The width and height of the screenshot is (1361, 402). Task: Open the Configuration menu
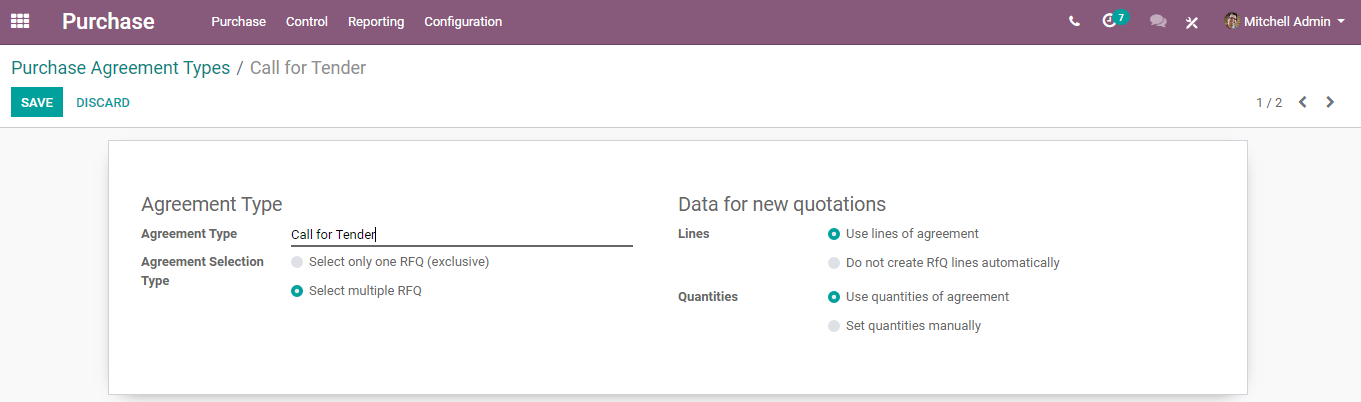463,21
